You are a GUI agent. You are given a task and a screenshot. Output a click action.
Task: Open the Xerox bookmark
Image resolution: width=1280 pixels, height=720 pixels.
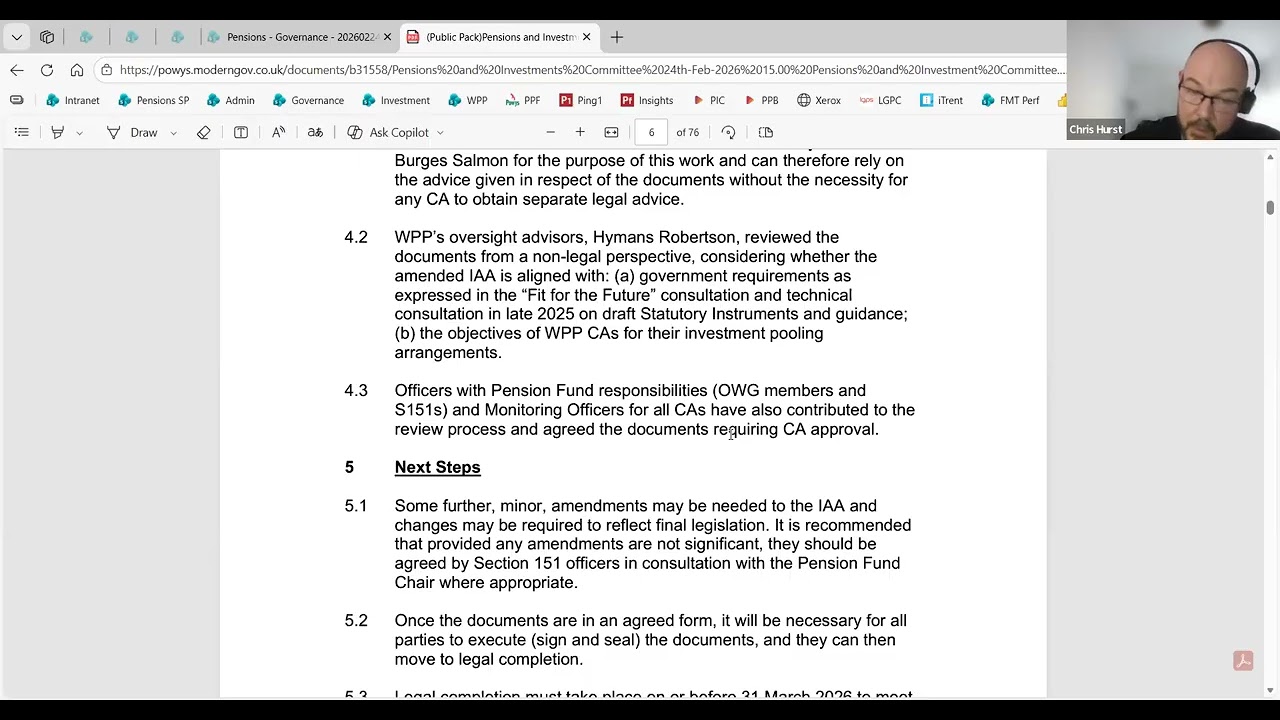tap(819, 100)
